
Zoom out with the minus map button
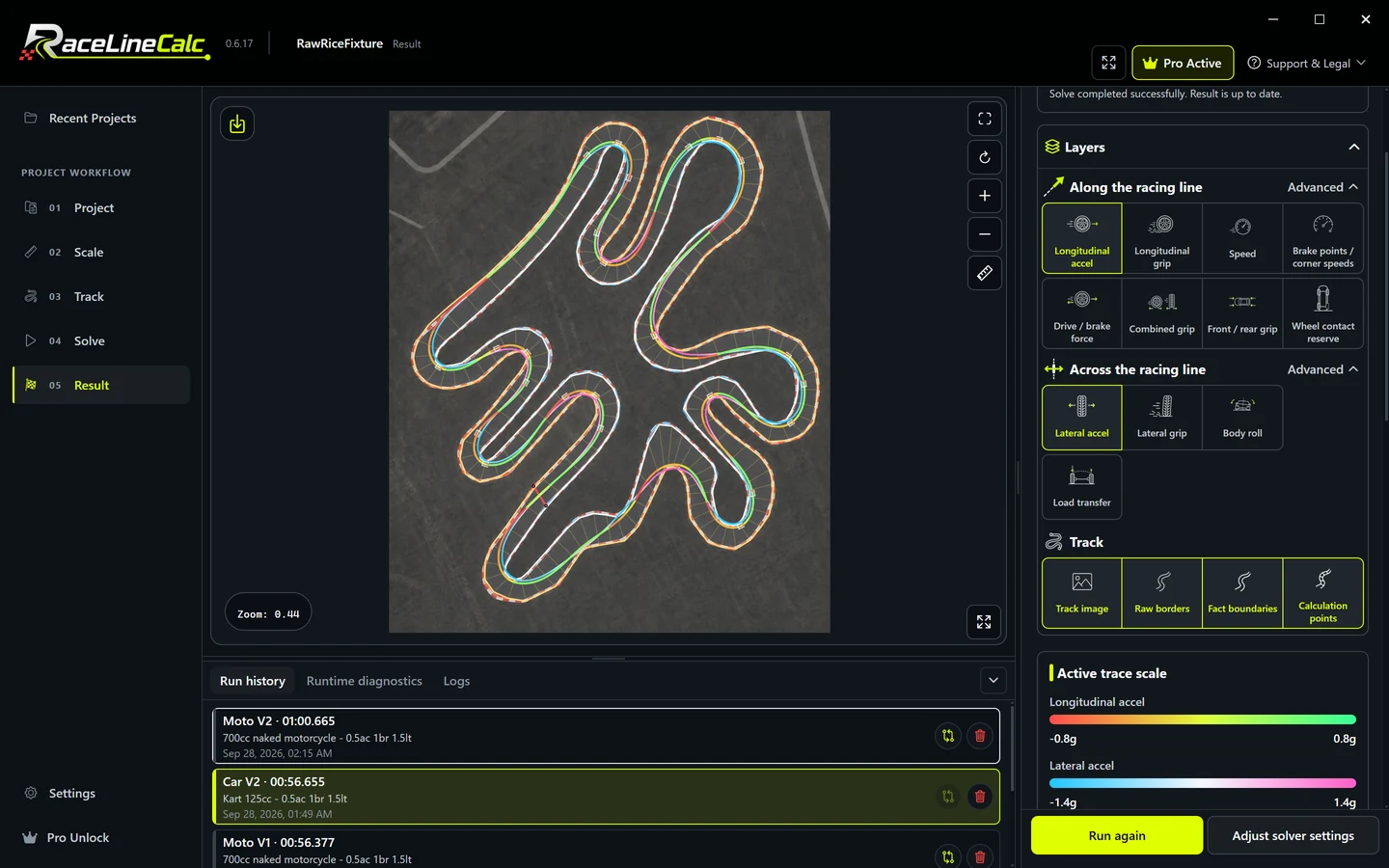984,234
